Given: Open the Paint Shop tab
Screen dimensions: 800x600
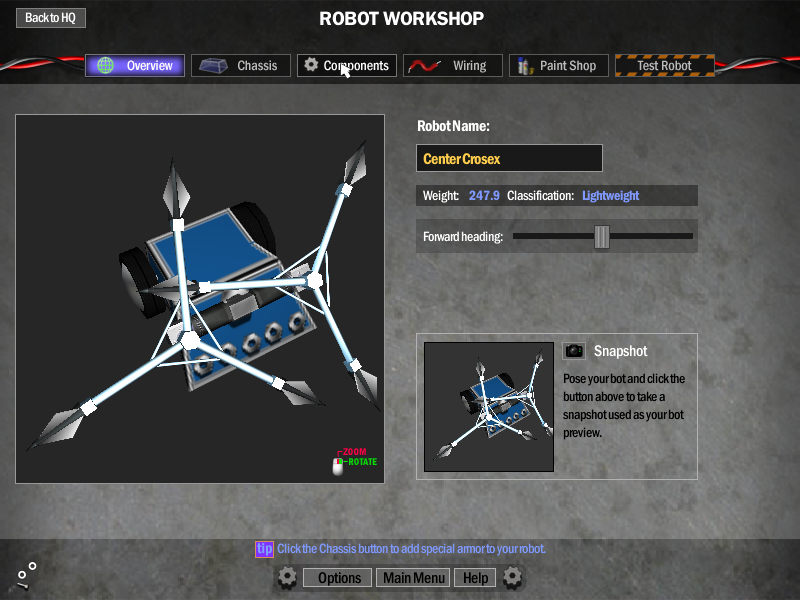Looking at the screenshot, I should tap(559, 65).
